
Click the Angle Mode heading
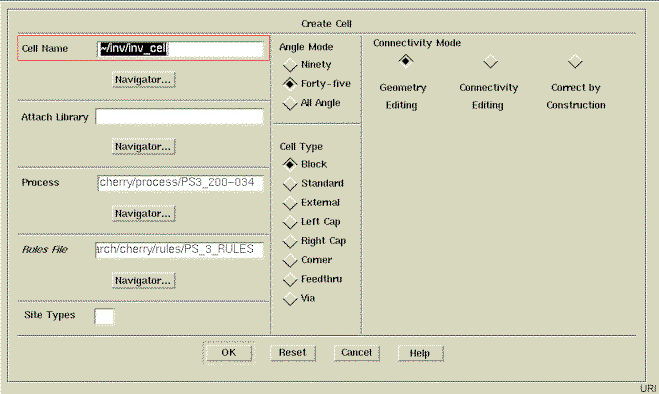tap(306, 47)
